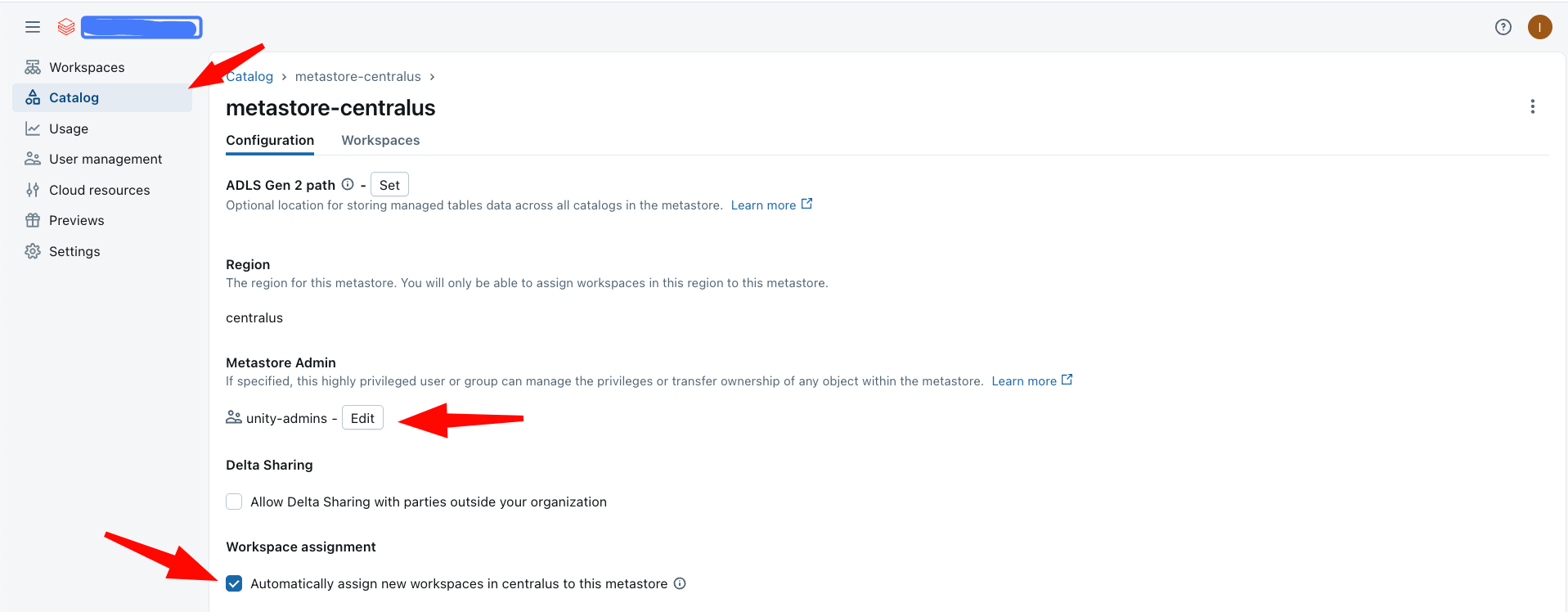Click the Databricks logo icon
This screenshot has height=612, width=1568.
[66, 27]
